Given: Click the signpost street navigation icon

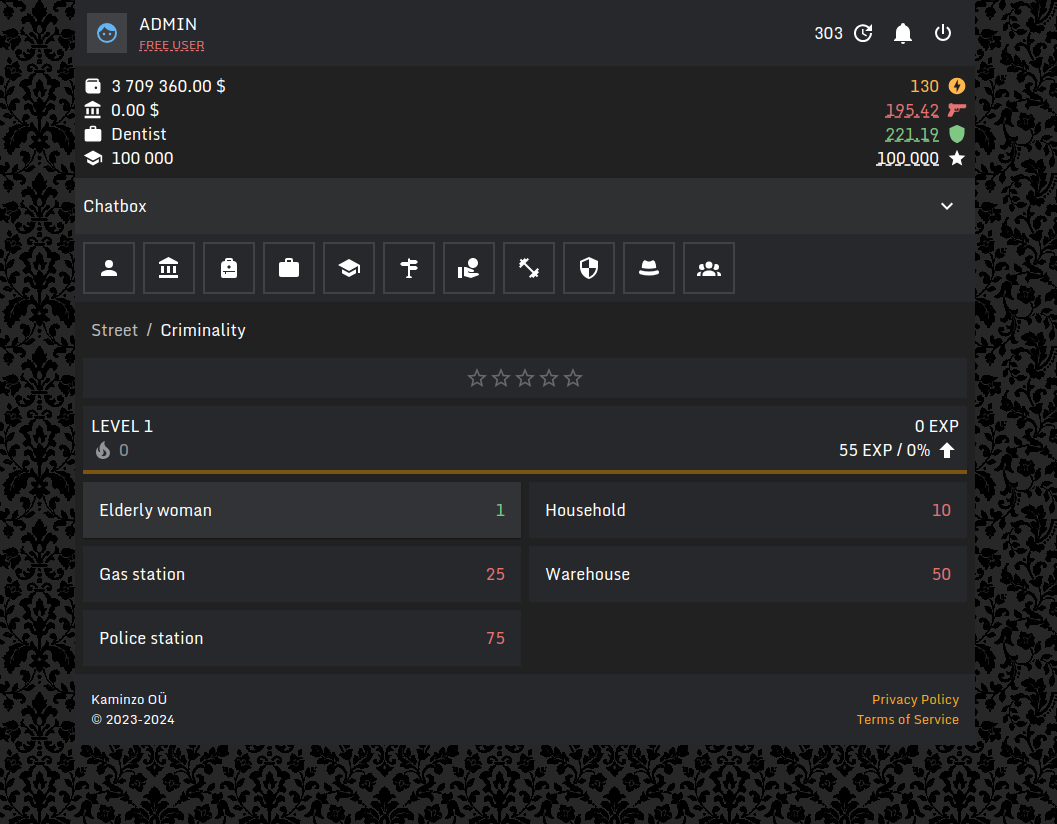Looking at the screenshot, I should 409,268.
